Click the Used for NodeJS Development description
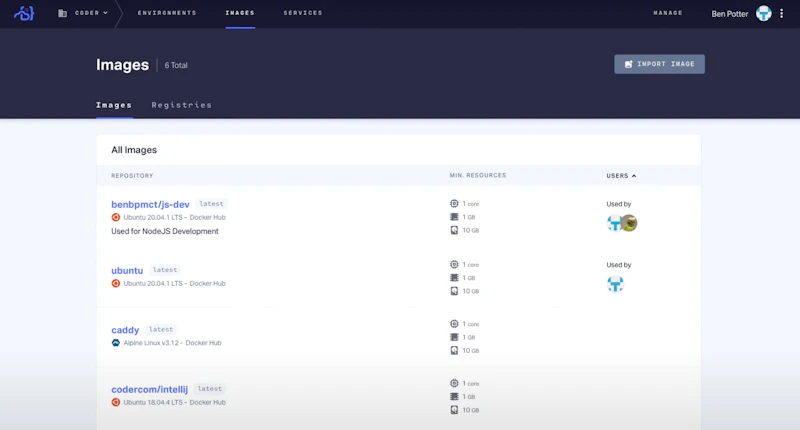 tap(165, 232)
